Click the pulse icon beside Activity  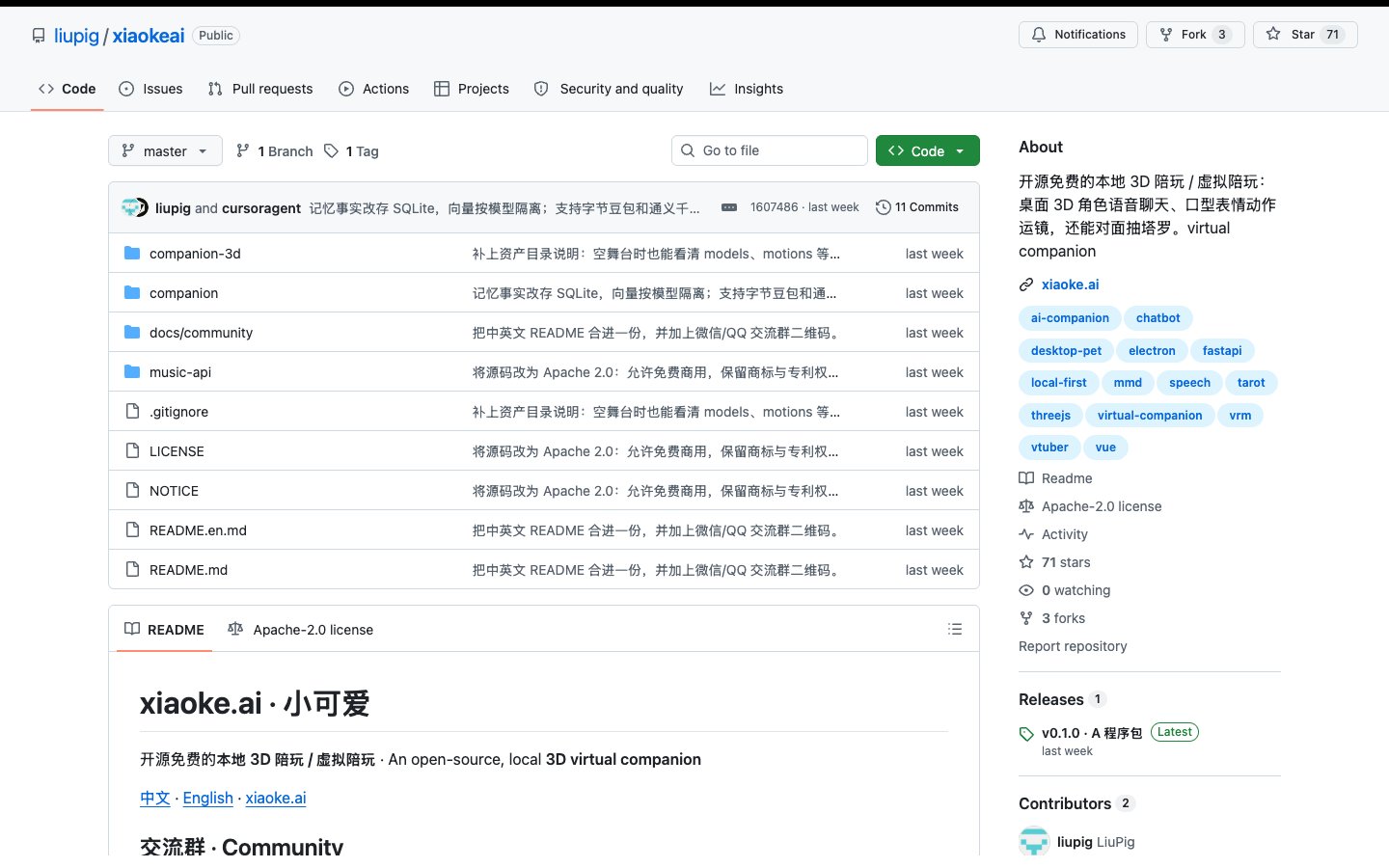[1026, 534]
